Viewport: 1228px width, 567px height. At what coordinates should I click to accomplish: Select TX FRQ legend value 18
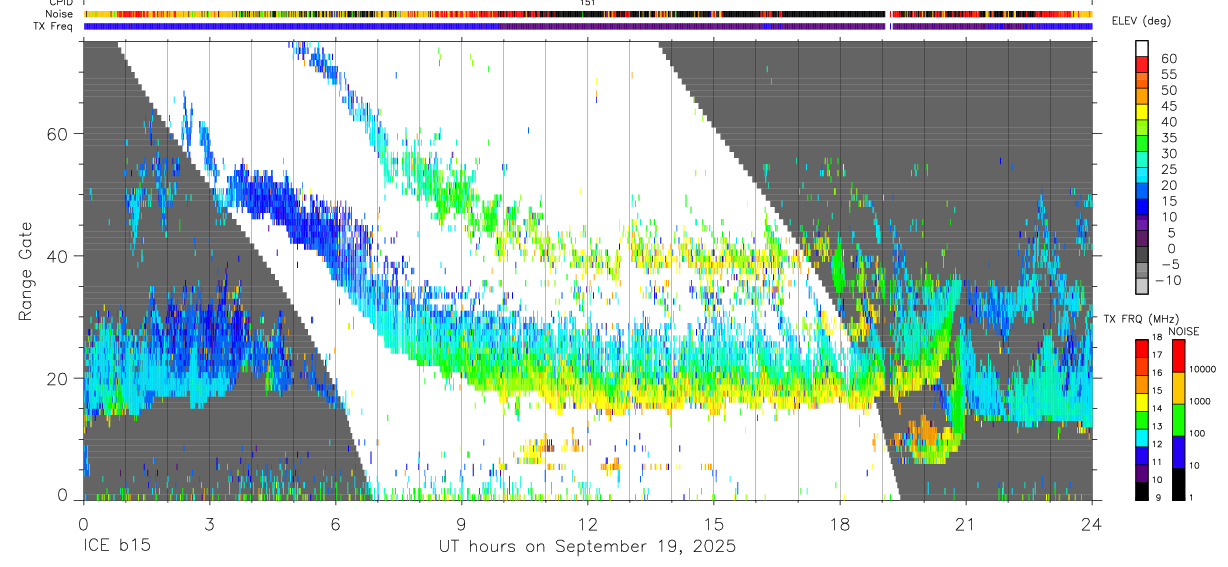(1158, 338)
